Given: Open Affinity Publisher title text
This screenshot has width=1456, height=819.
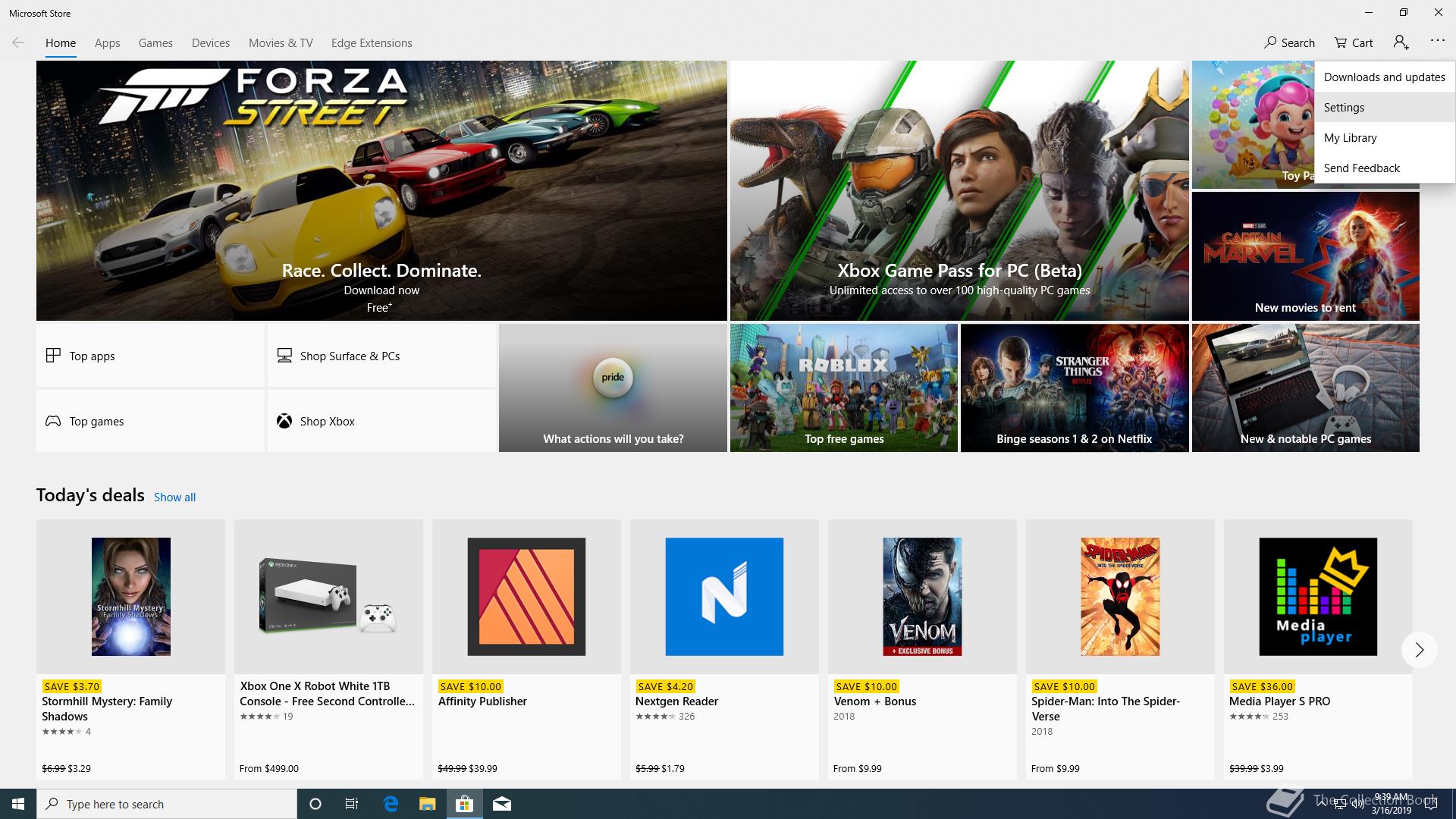Looking at the screenshot, I should point(482,701).
